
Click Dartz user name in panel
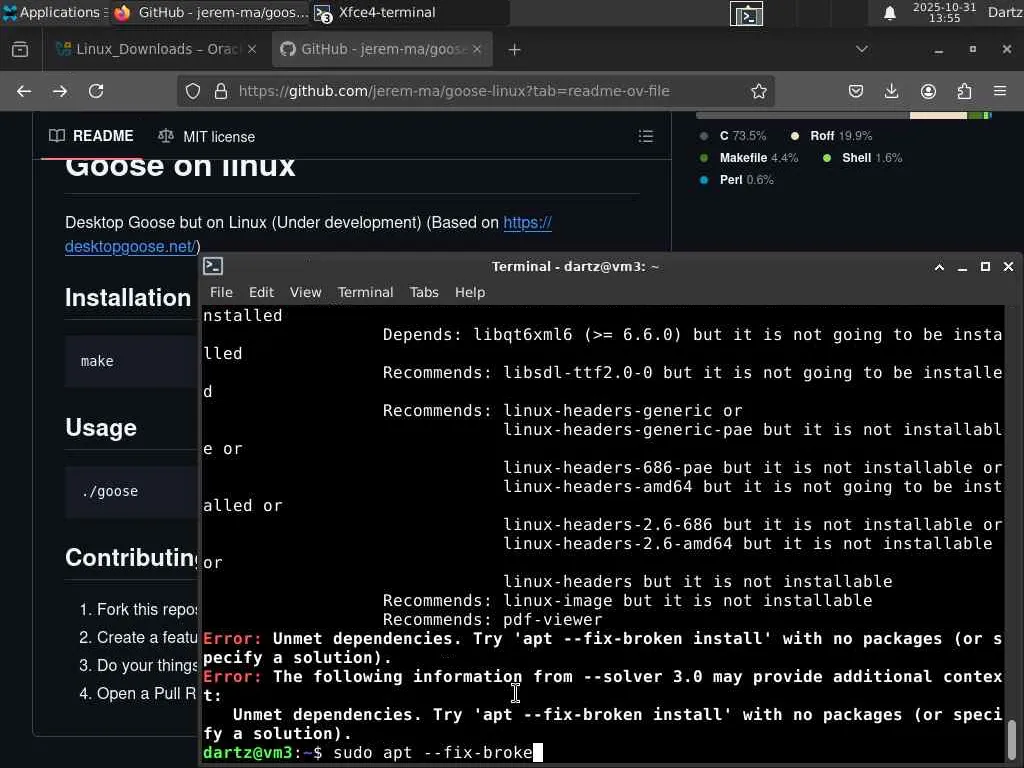point(1004,12)
